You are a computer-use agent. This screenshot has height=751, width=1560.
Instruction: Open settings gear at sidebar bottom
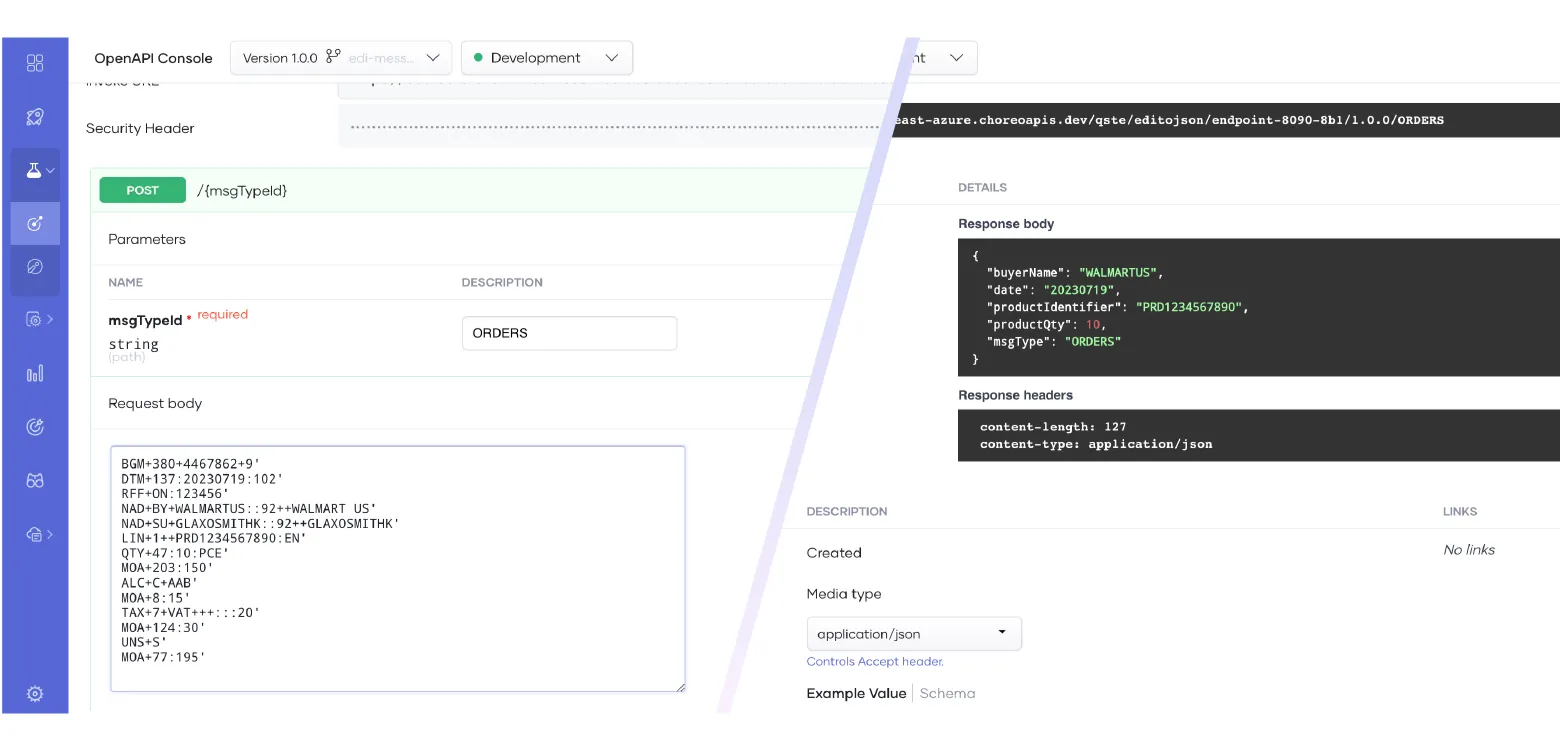tap(35, 694)
